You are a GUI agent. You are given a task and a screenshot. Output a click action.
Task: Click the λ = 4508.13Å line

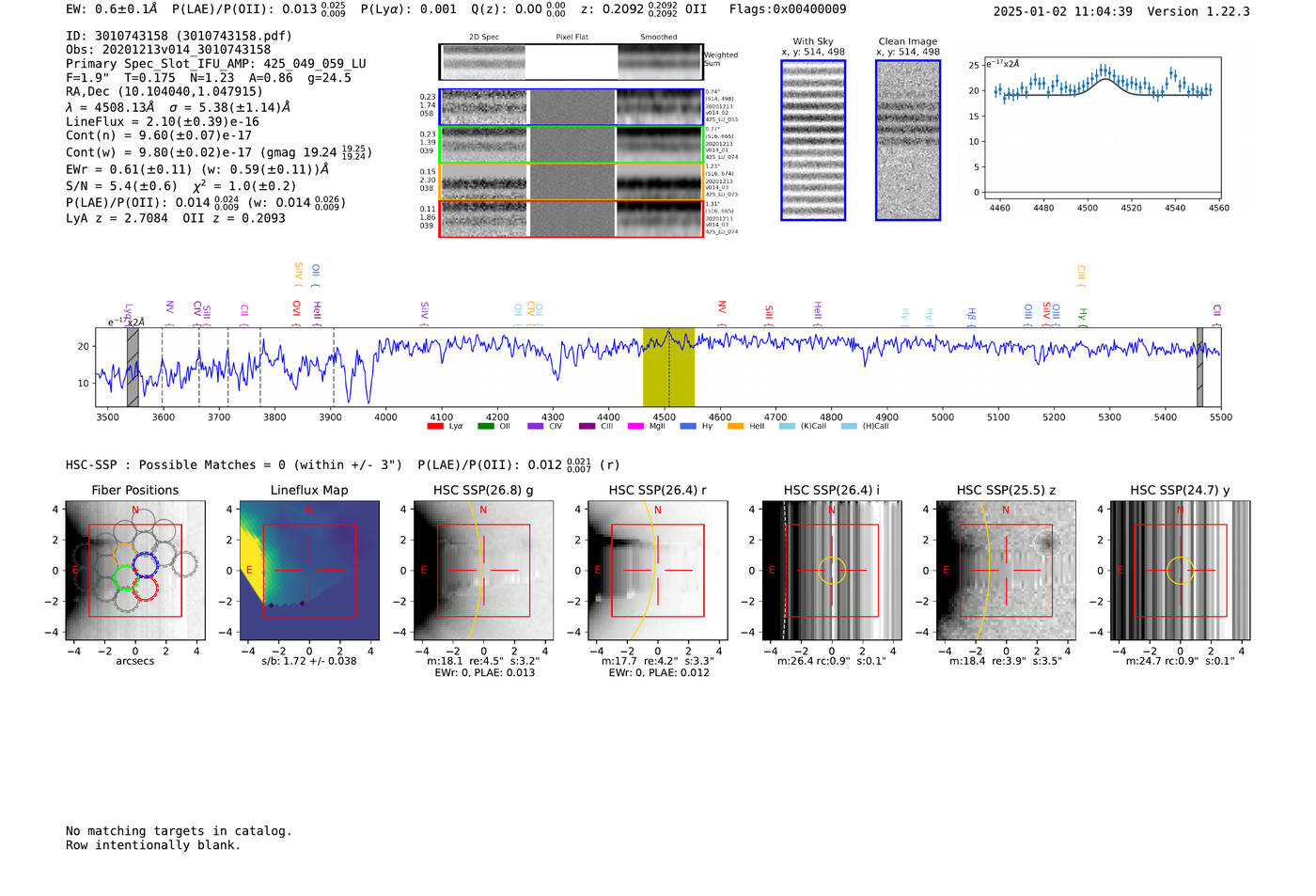point(178,107)
